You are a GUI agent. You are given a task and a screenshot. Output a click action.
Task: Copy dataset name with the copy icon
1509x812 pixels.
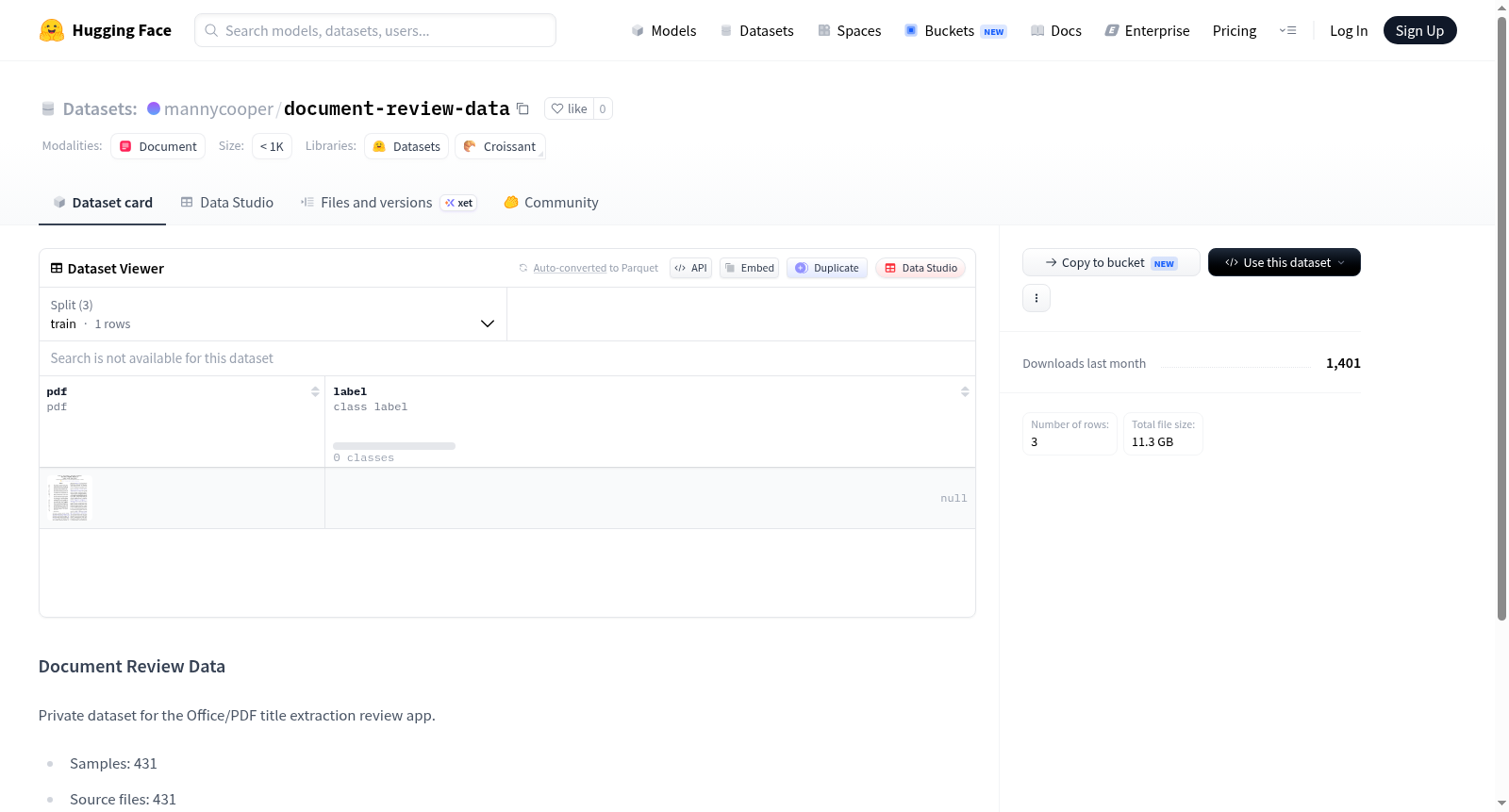522,108
